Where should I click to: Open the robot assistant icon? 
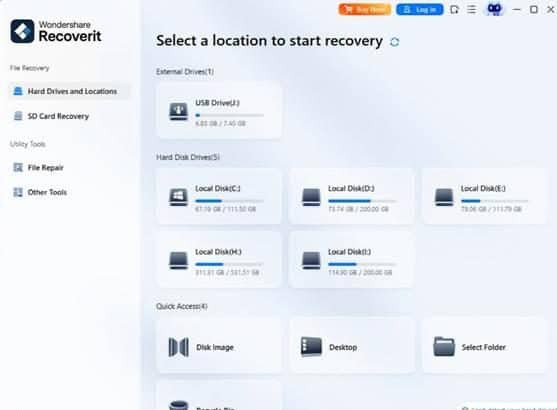click(494, 9)
